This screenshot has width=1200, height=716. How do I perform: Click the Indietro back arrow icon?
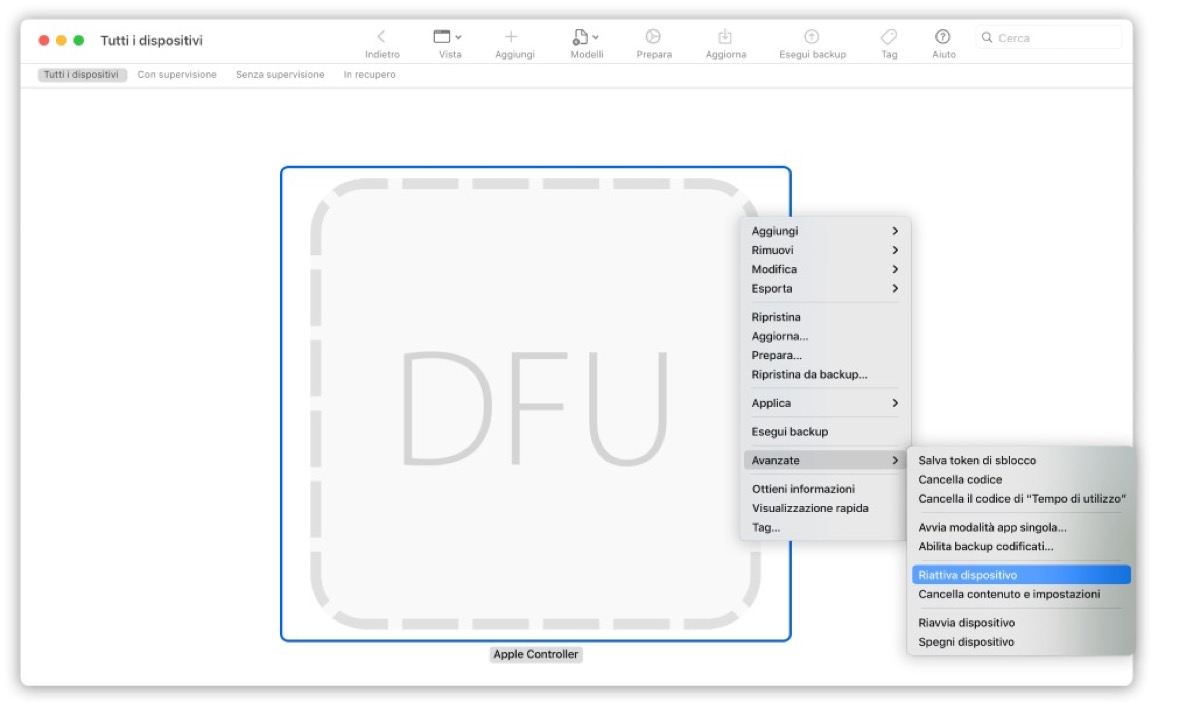381,37
